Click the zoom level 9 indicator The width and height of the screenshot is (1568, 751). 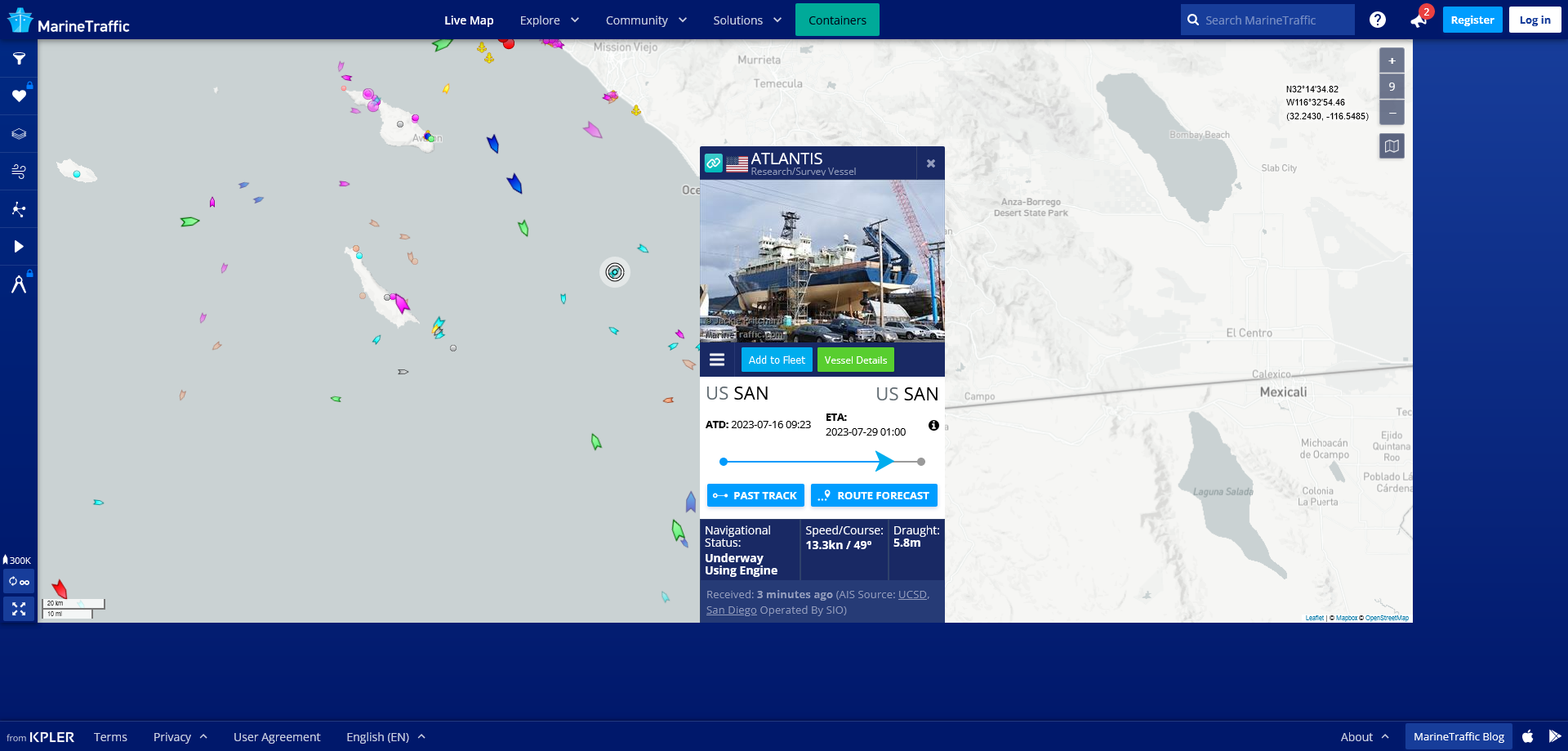pyautogui.click(x=1392, y=87)
